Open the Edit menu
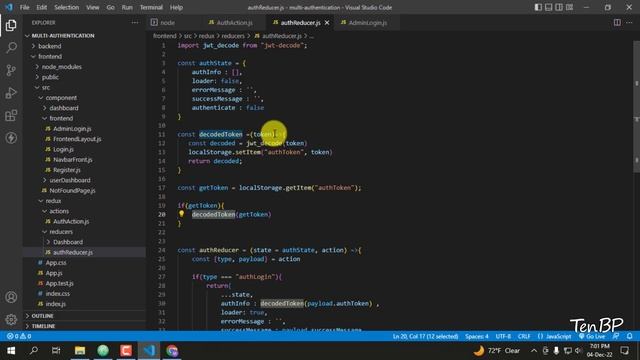The image size is (640, 360). pyautogui.click(x=42, y=7)
